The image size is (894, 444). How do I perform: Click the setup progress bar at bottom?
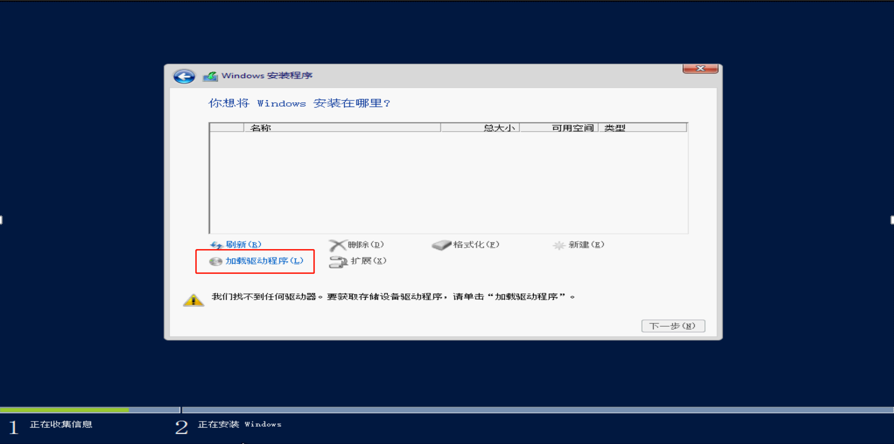point(447,410)
